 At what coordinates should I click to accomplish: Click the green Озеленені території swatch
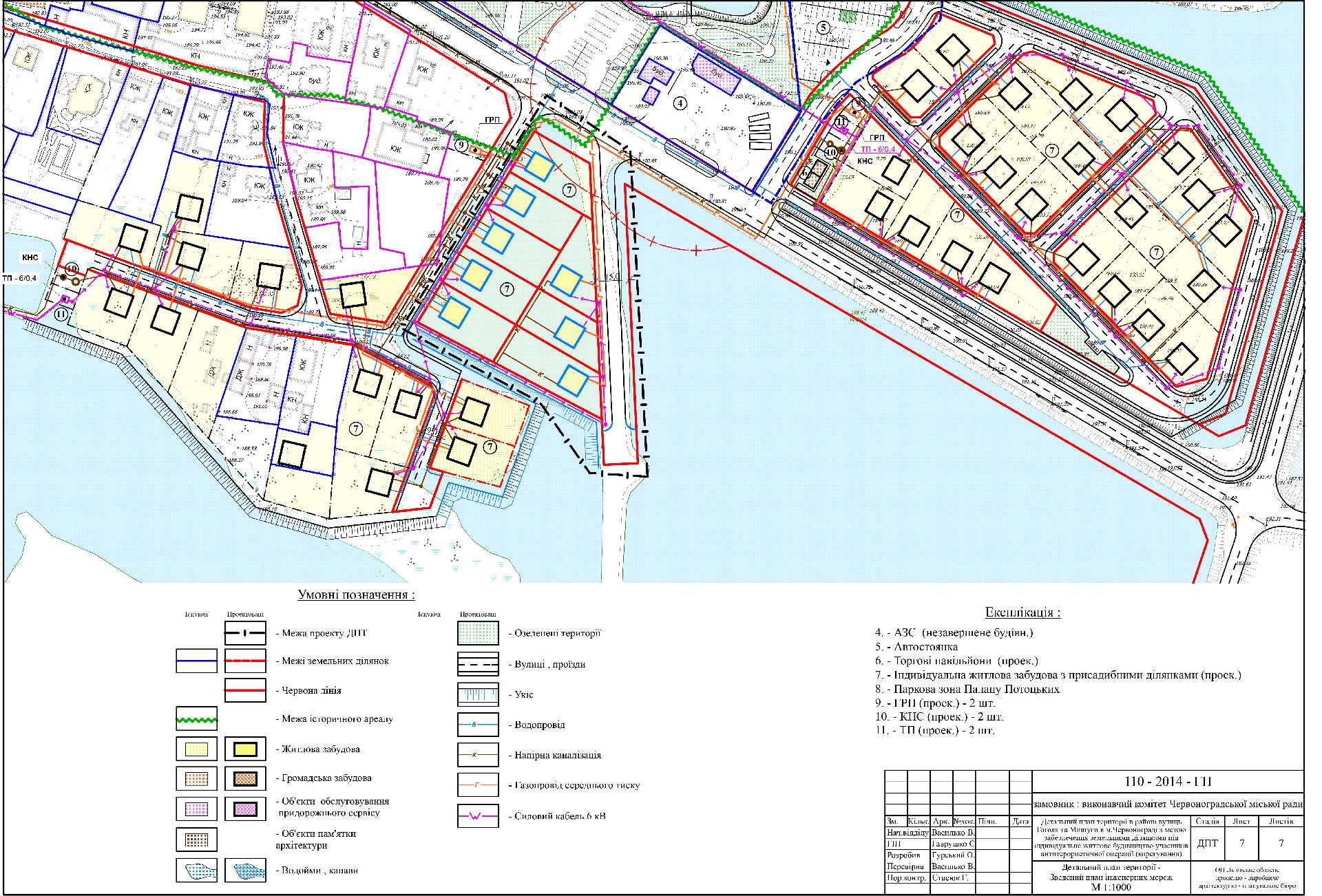coord(478,633)
